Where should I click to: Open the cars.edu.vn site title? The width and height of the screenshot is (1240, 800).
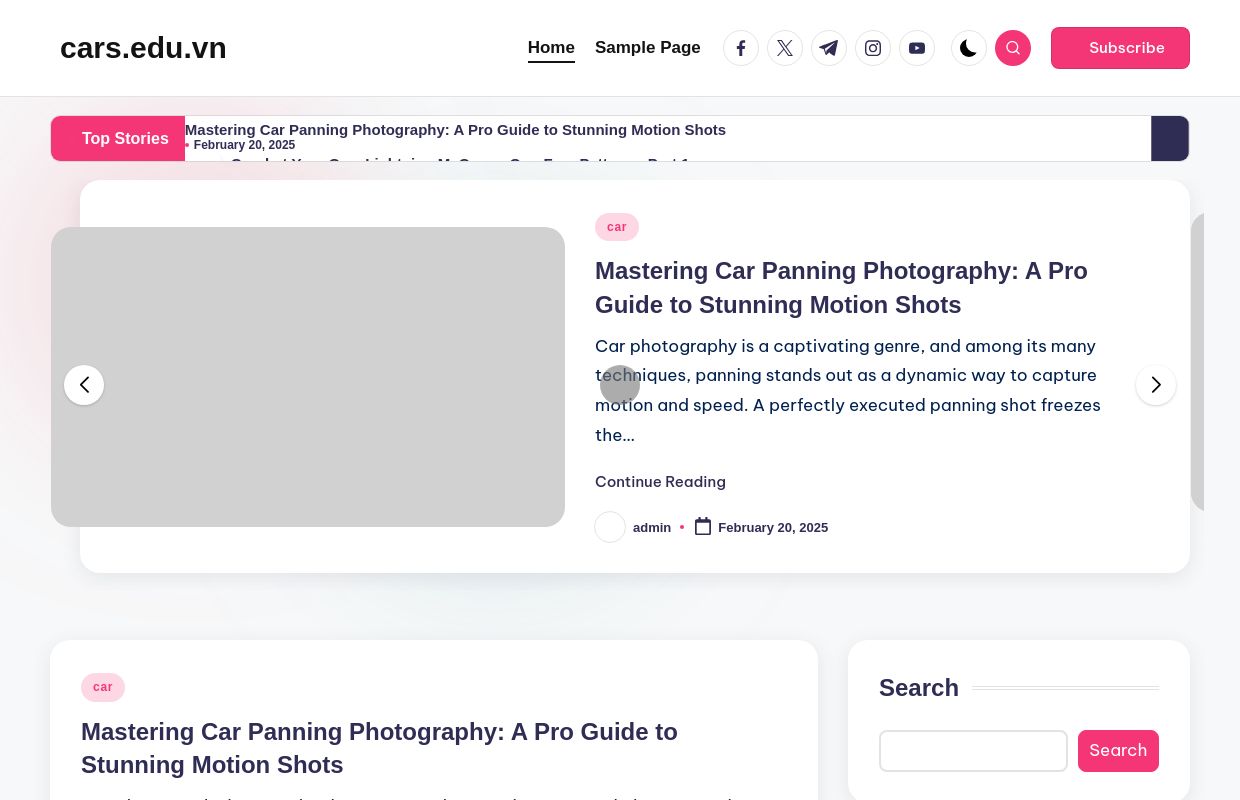tap(143, 48)
